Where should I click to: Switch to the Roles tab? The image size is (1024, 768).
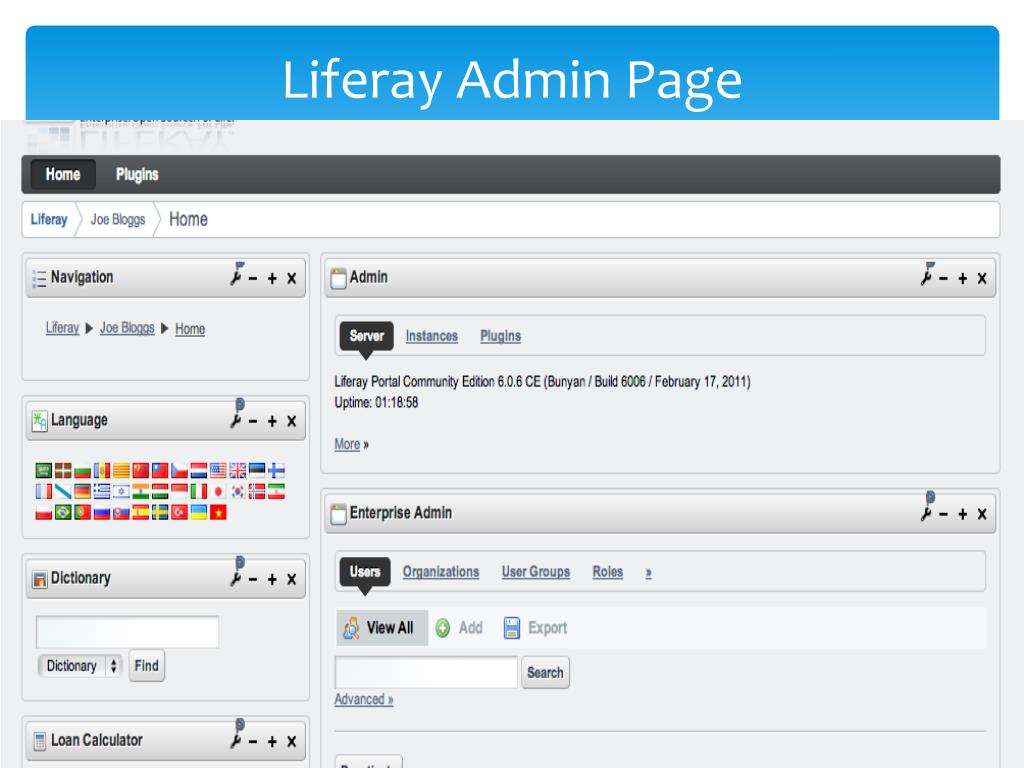[x=608, y=572]
